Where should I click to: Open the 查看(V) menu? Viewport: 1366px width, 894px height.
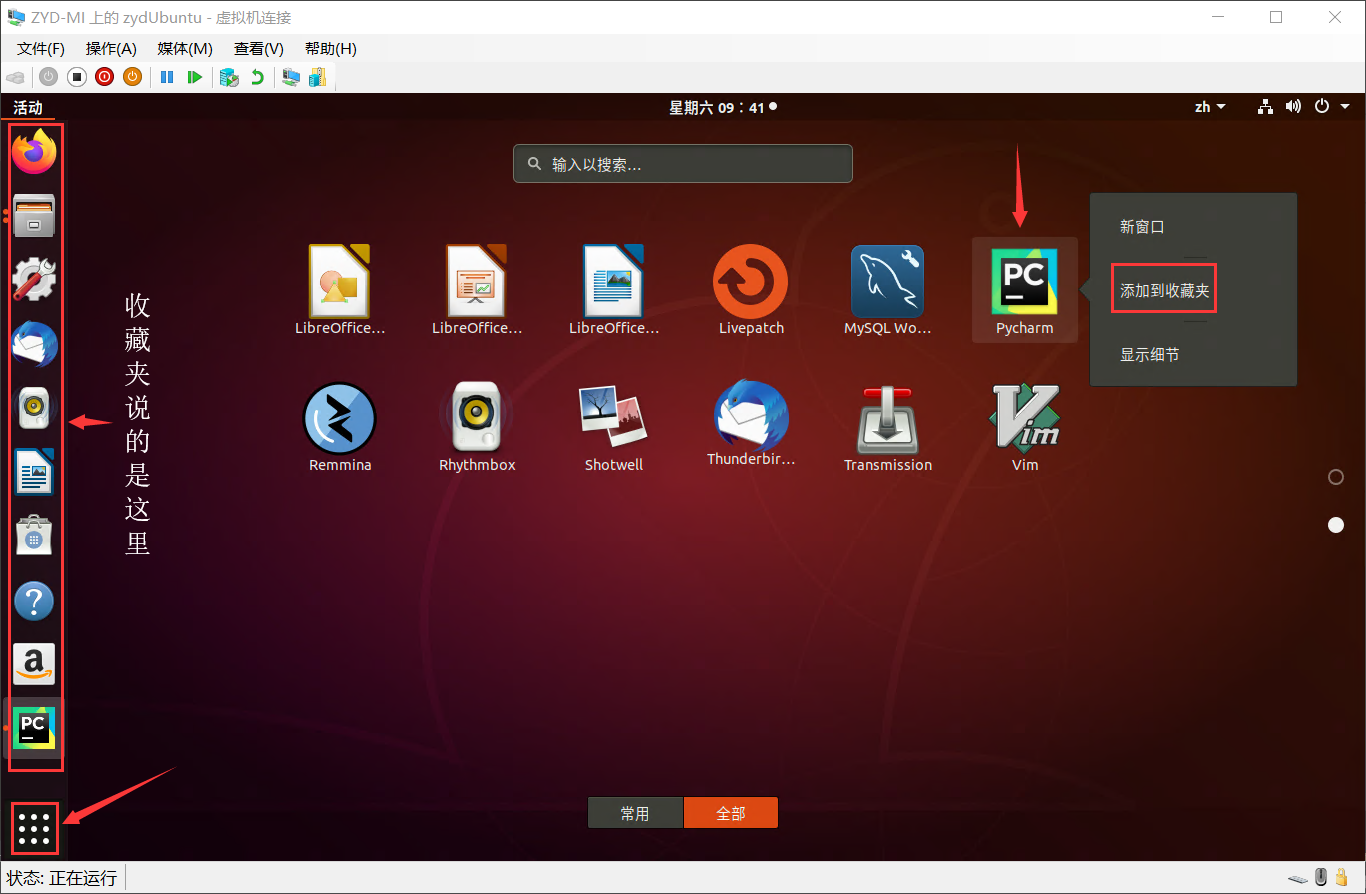(x=259, y=49)
